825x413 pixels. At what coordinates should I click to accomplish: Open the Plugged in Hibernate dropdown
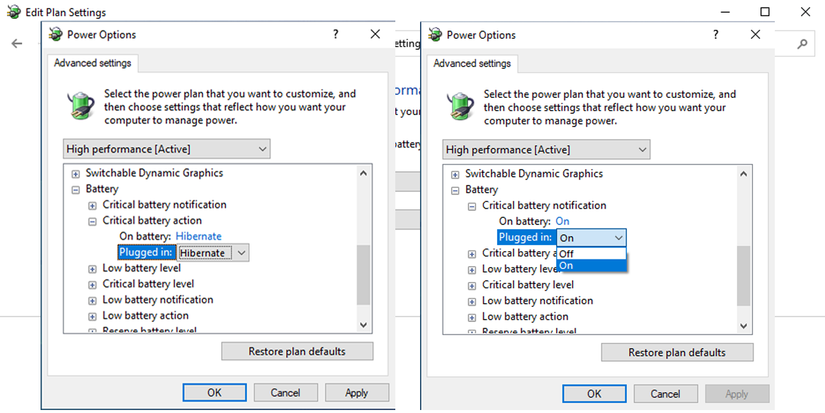[x=213, y=253]
